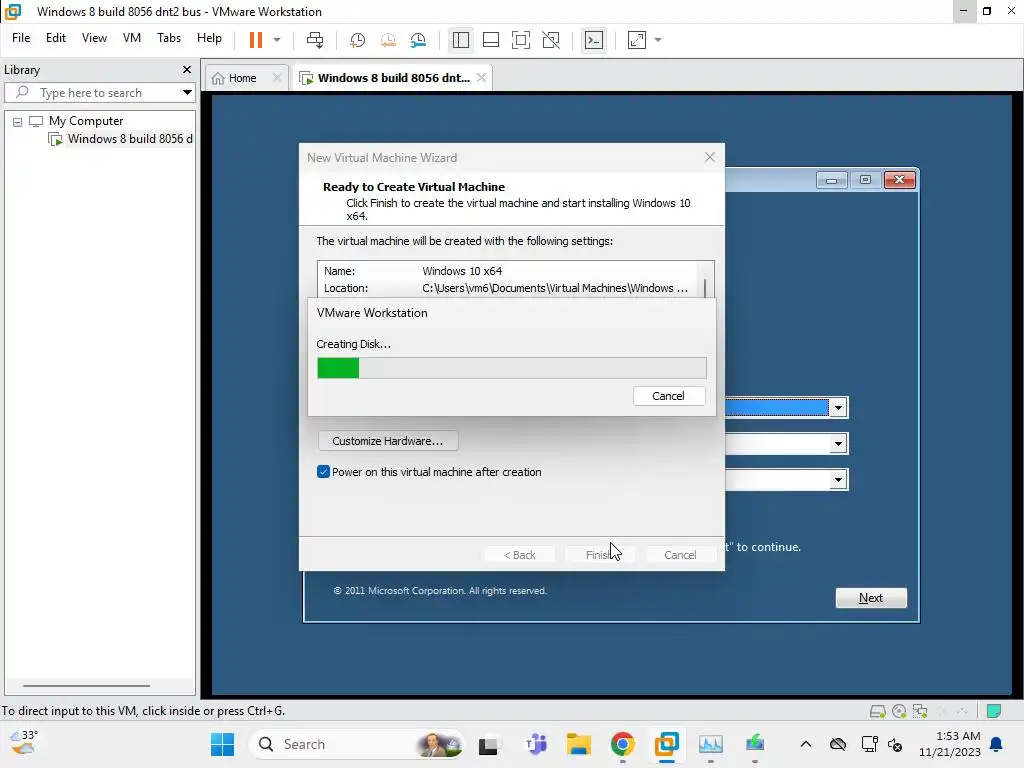Click the Revert to snapshot icon

(x=388, y=40)
